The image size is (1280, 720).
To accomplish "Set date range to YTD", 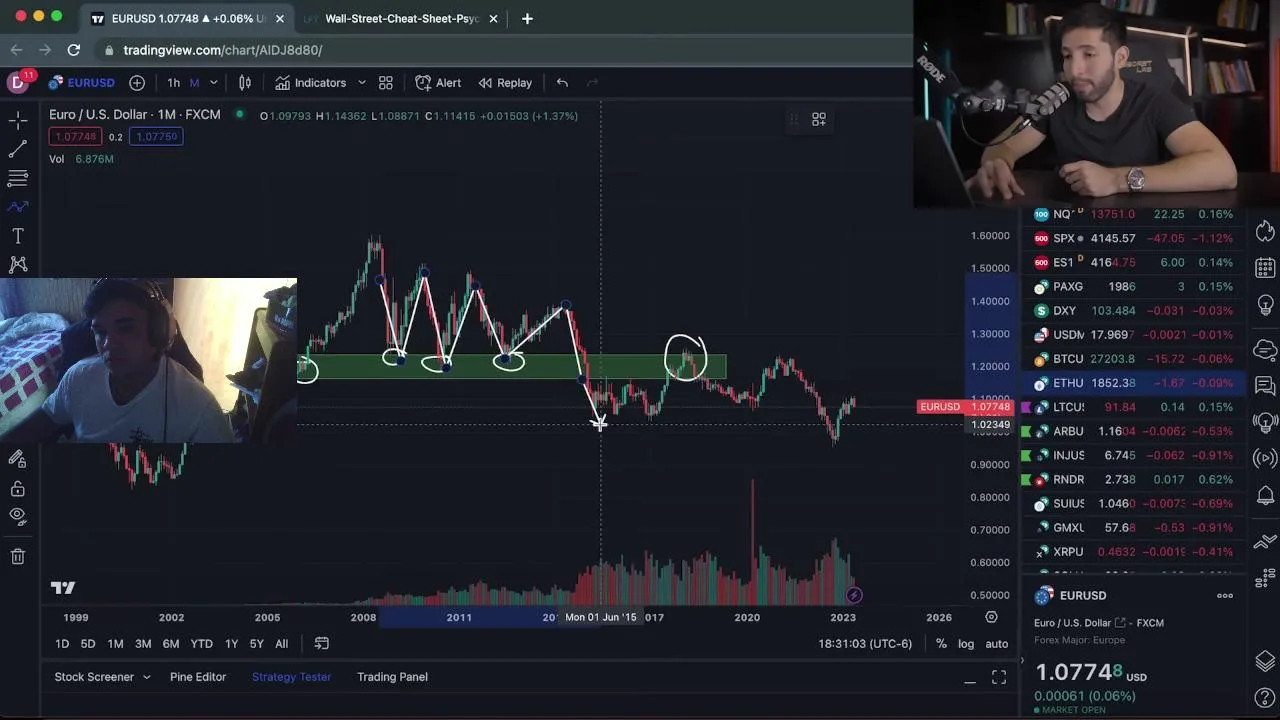I will click(x=201, y=644).
